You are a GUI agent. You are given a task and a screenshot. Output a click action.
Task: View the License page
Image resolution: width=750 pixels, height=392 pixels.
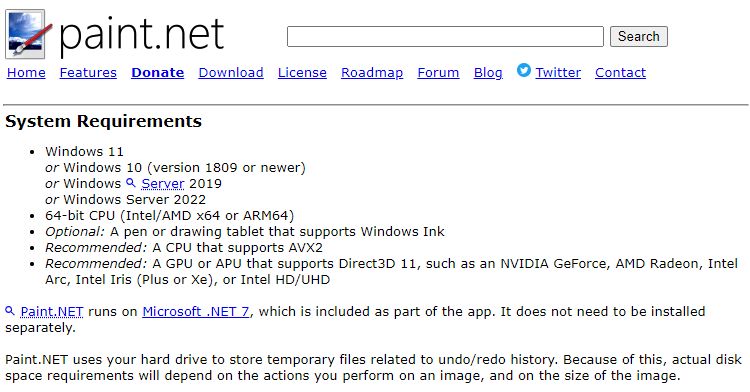click(x=302, y=73)
